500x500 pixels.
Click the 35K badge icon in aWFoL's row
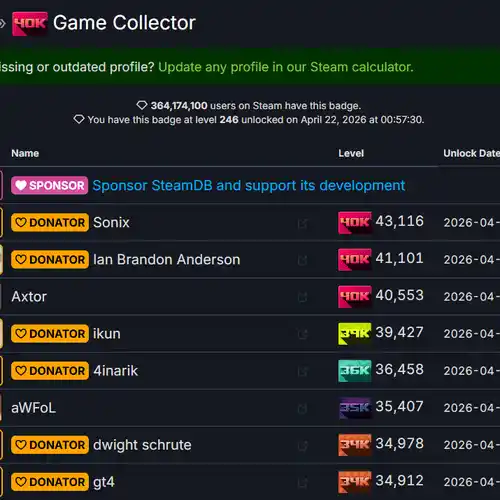point(354,407)
